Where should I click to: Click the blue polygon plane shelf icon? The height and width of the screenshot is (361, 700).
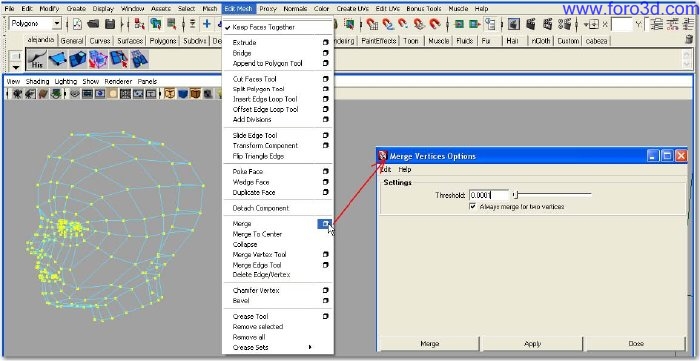[57, 59]
